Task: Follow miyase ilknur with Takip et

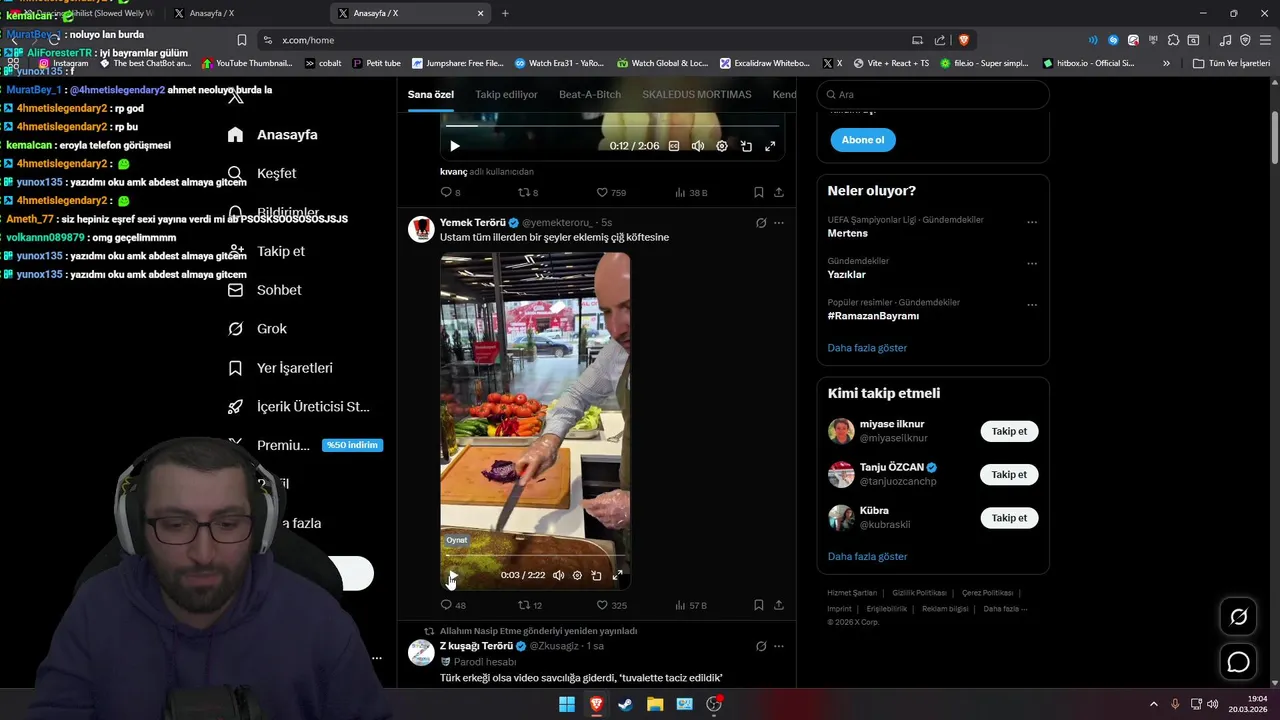Action: [x=1009, y=431]
